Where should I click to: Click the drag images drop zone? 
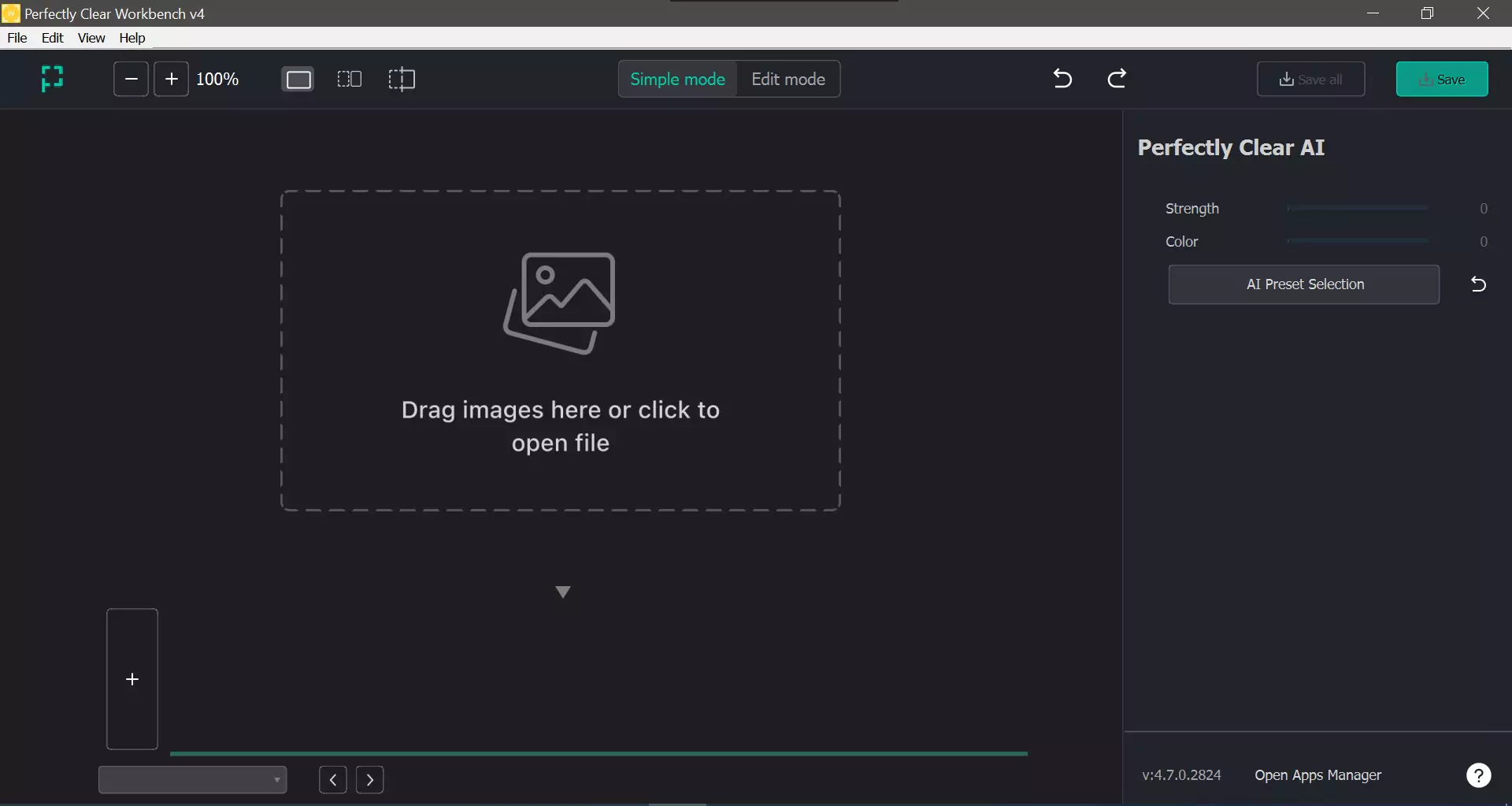[561, 351]
